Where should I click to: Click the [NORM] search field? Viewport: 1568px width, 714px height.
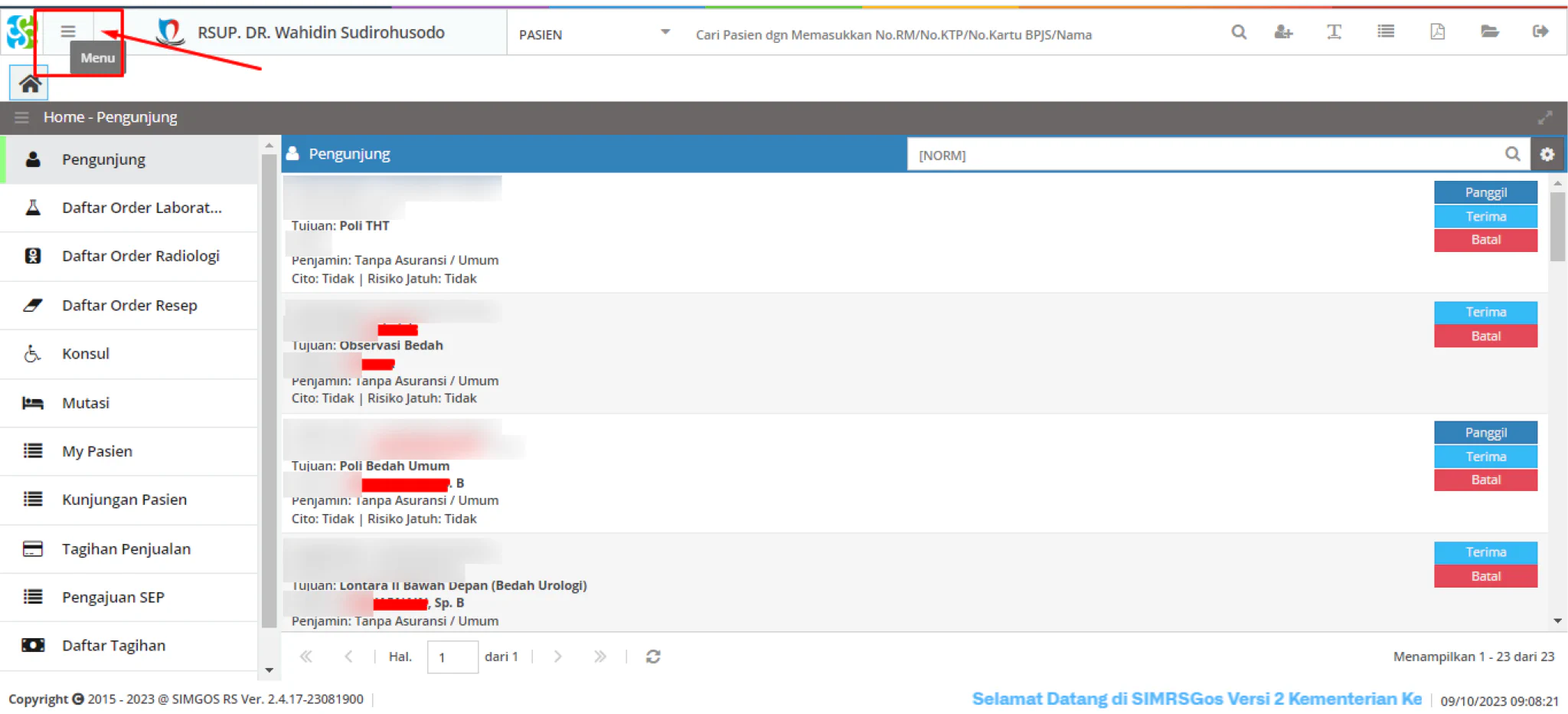[x=1208, y=155]
